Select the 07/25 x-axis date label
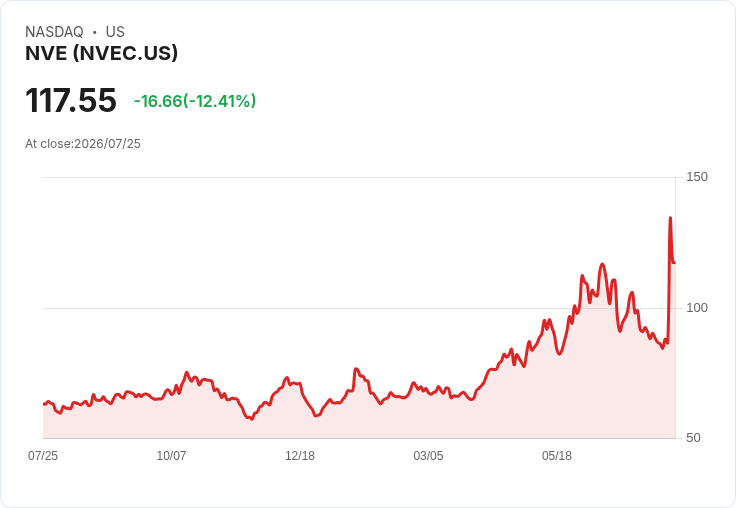This screenshot has width=736, height=508. (43, 456)
